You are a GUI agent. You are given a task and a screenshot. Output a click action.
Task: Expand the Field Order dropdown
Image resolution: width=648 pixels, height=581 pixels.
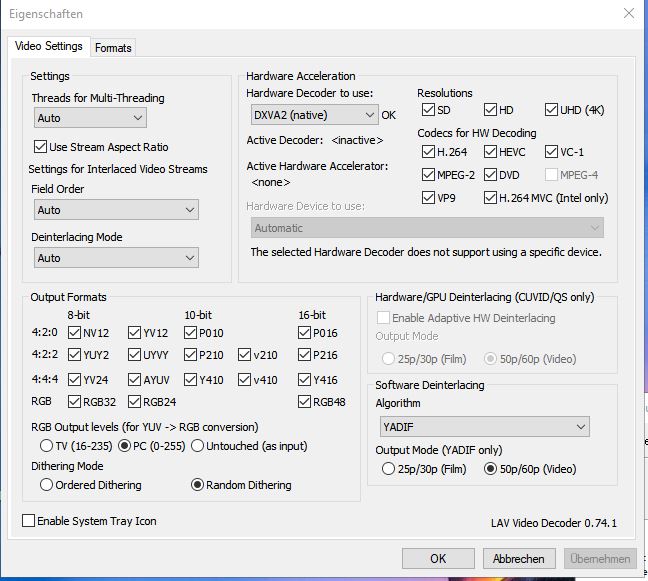(x=115, y=210)
